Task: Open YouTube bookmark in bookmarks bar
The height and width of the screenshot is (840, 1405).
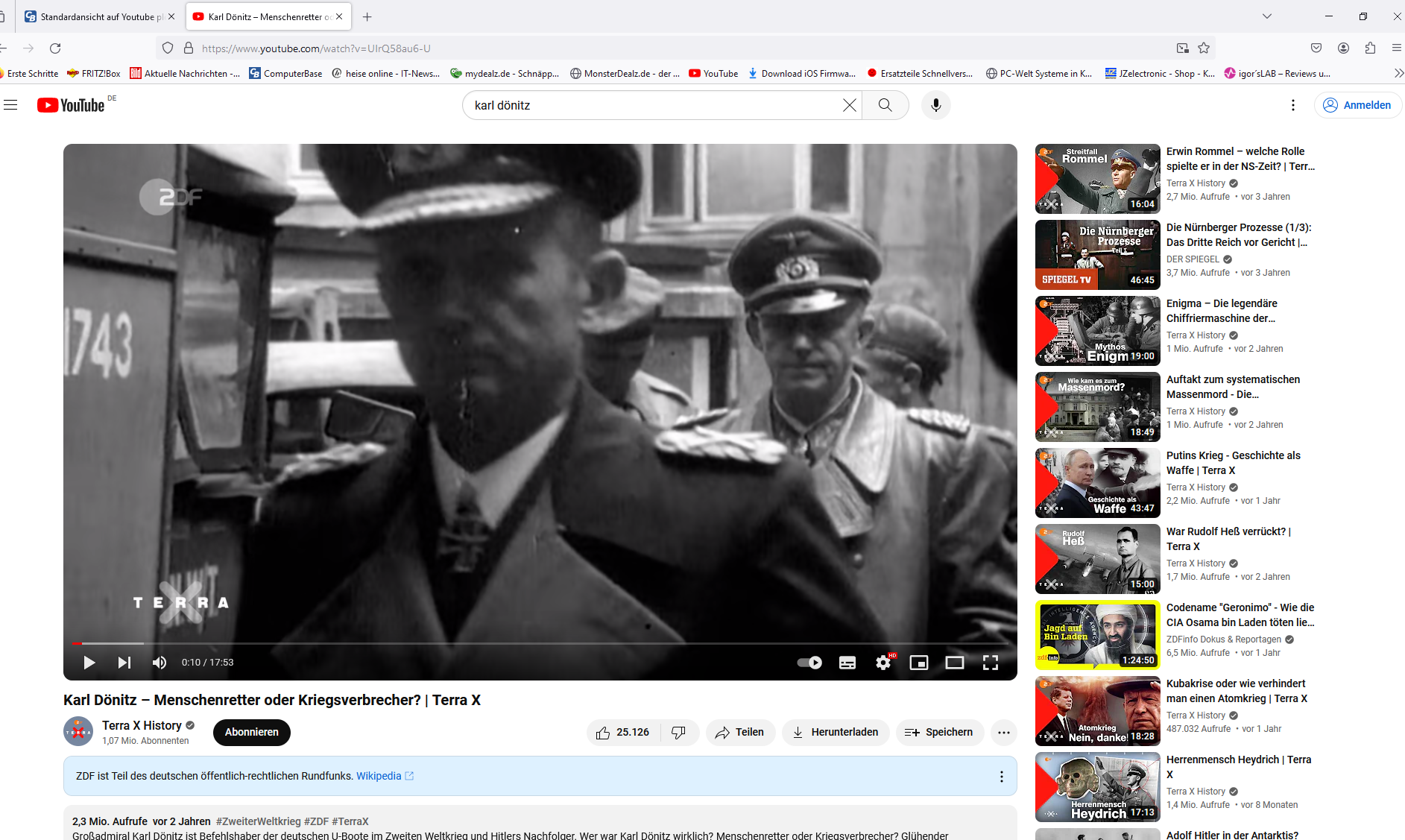Action: pos(713,73)
